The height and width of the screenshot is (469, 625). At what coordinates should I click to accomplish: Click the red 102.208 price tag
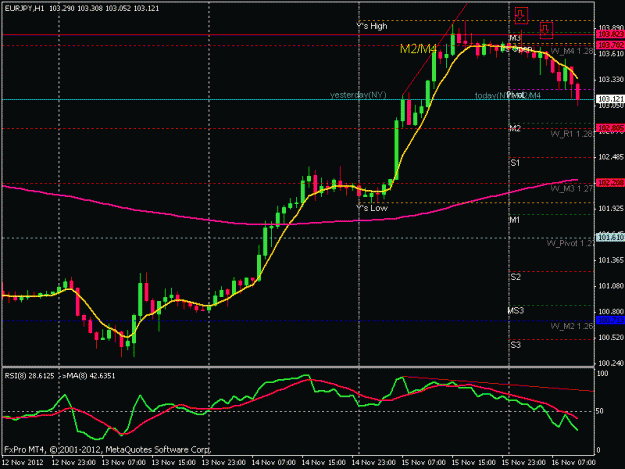611,183
